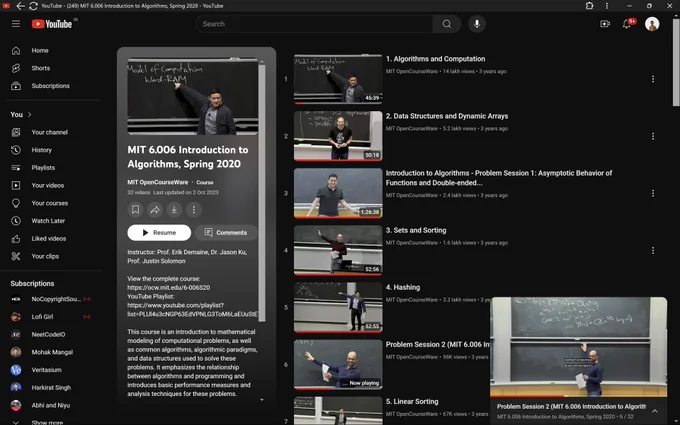Image resolution: width=680 pixels, height=425 pixels.
Task: Click the browser back arrow
Action: tap(20, 6)
